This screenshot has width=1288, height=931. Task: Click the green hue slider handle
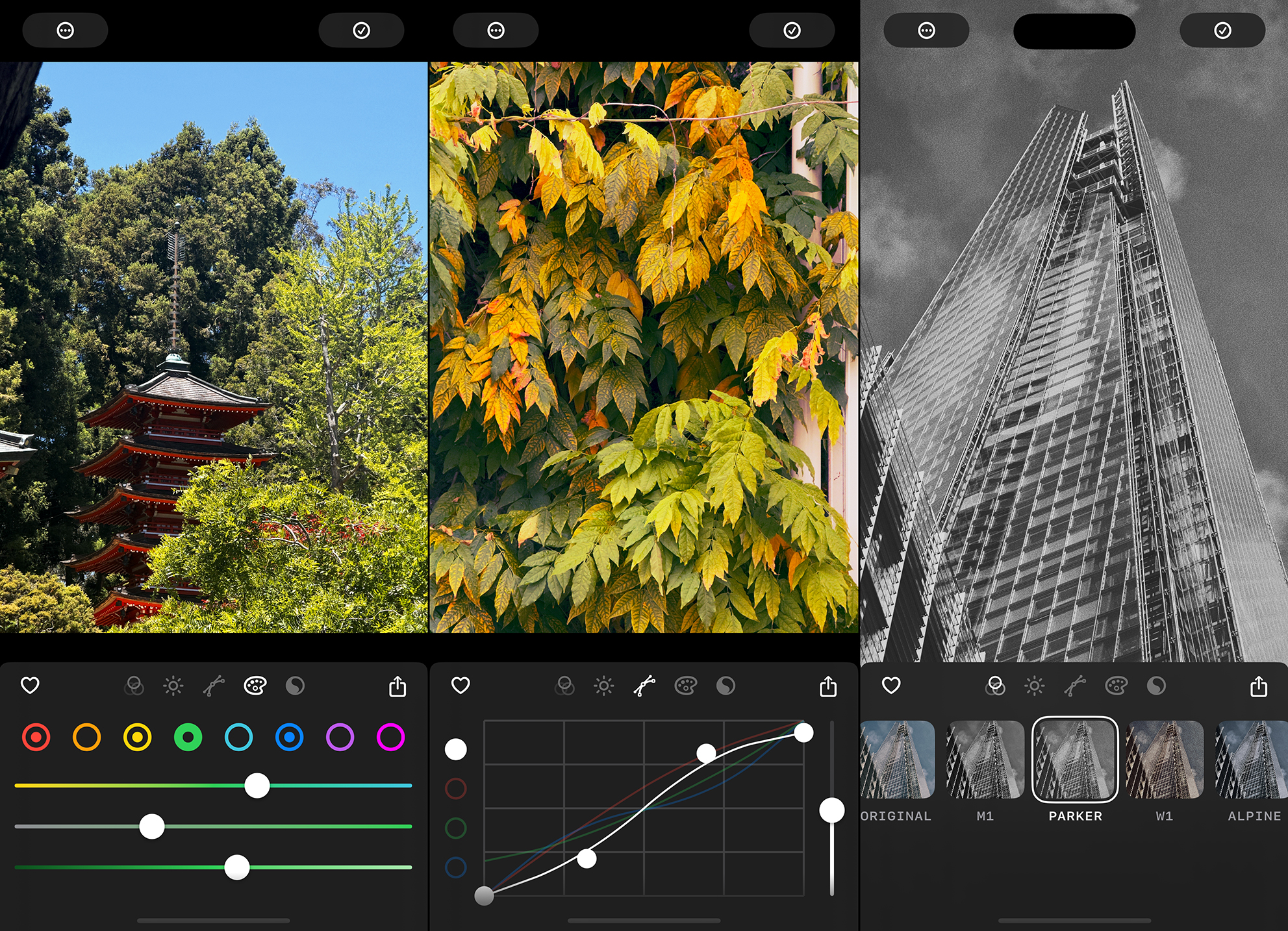(x=257, y=786)
